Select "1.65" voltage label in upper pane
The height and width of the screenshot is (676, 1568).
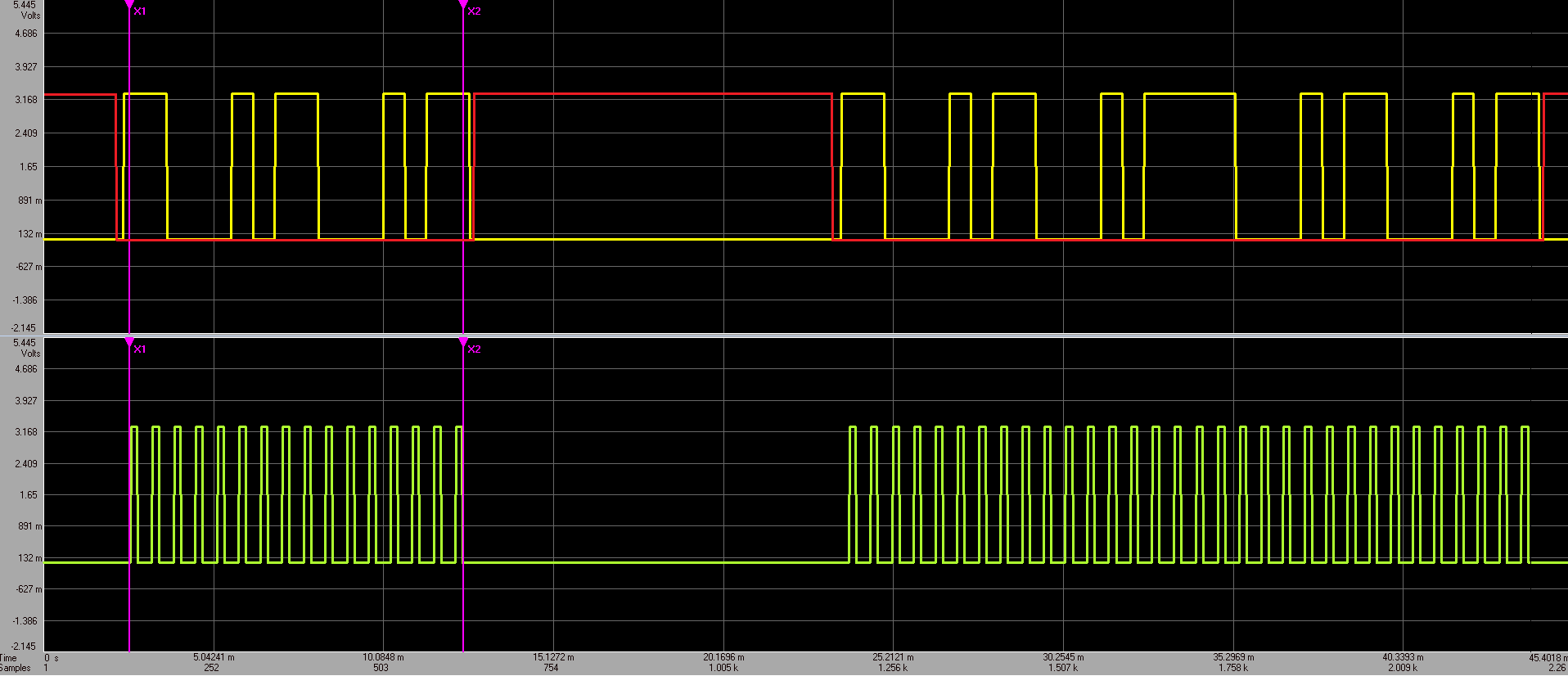tap(29, 167)
